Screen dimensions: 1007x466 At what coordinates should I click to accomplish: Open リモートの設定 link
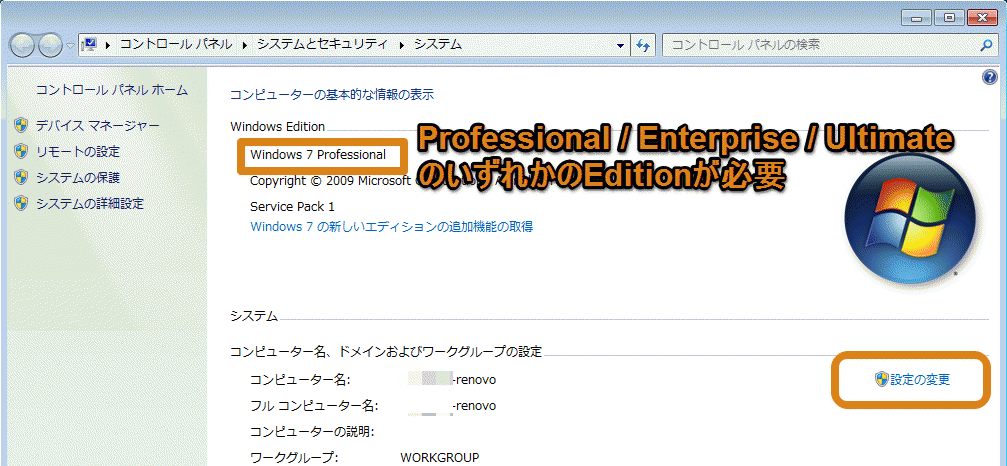(x=78, y=151)
